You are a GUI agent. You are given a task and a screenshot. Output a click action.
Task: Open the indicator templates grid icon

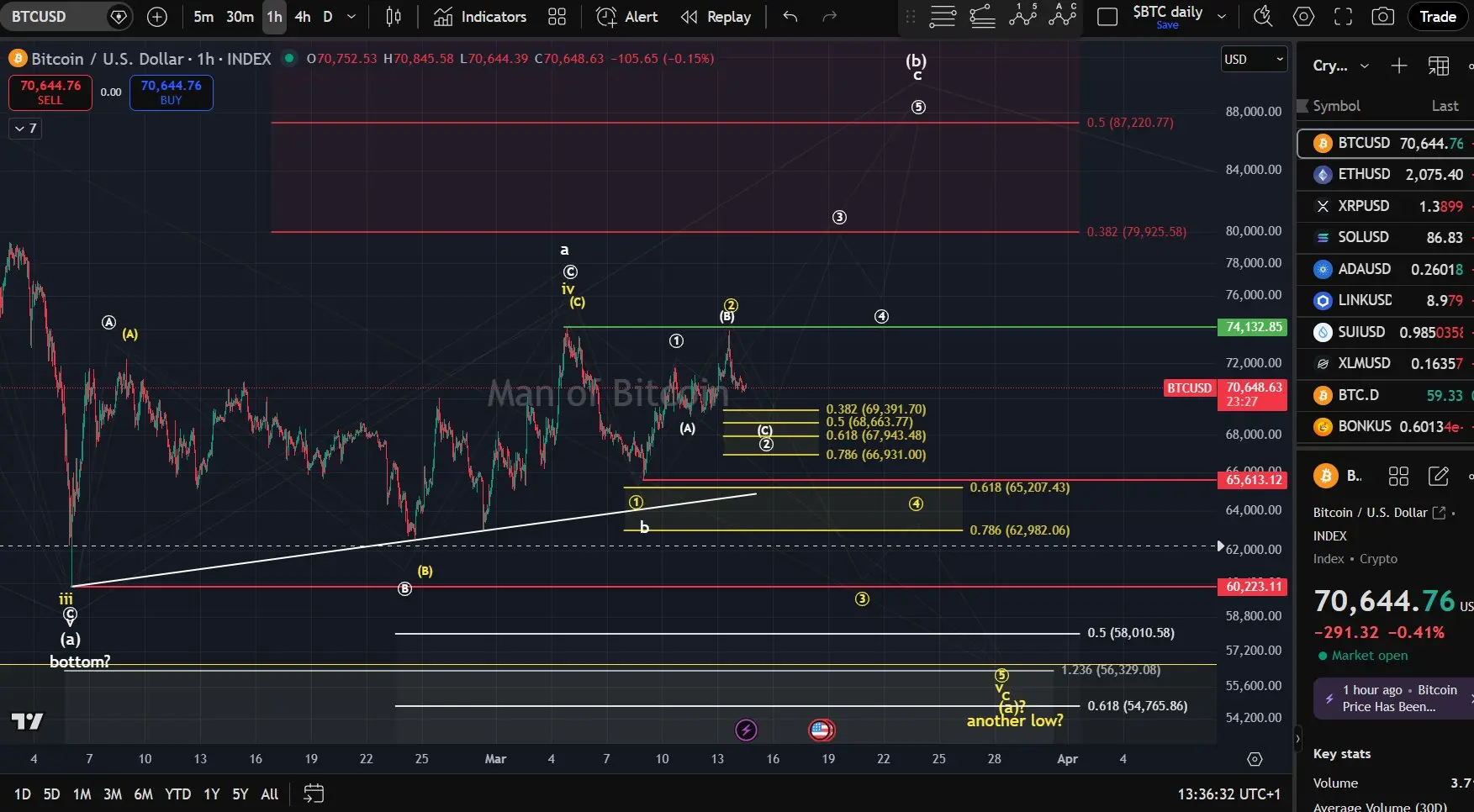(x=557, y=17)
